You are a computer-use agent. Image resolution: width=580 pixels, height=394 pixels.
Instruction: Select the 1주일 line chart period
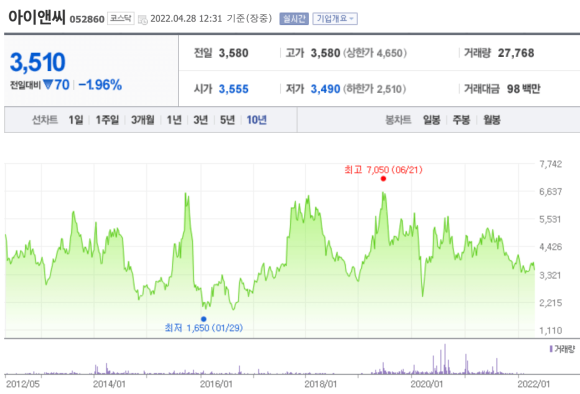coord(107,120)
